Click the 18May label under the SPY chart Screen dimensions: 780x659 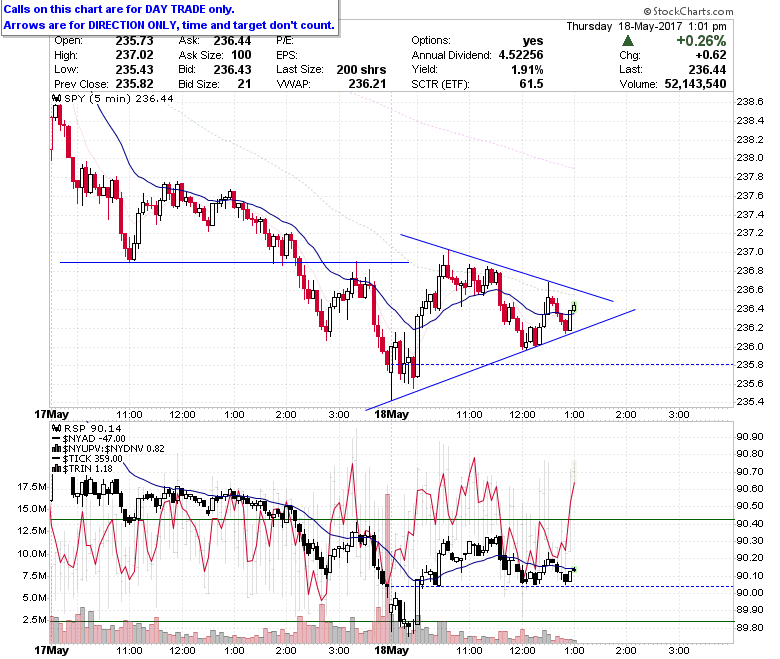[x=391, y=414]
